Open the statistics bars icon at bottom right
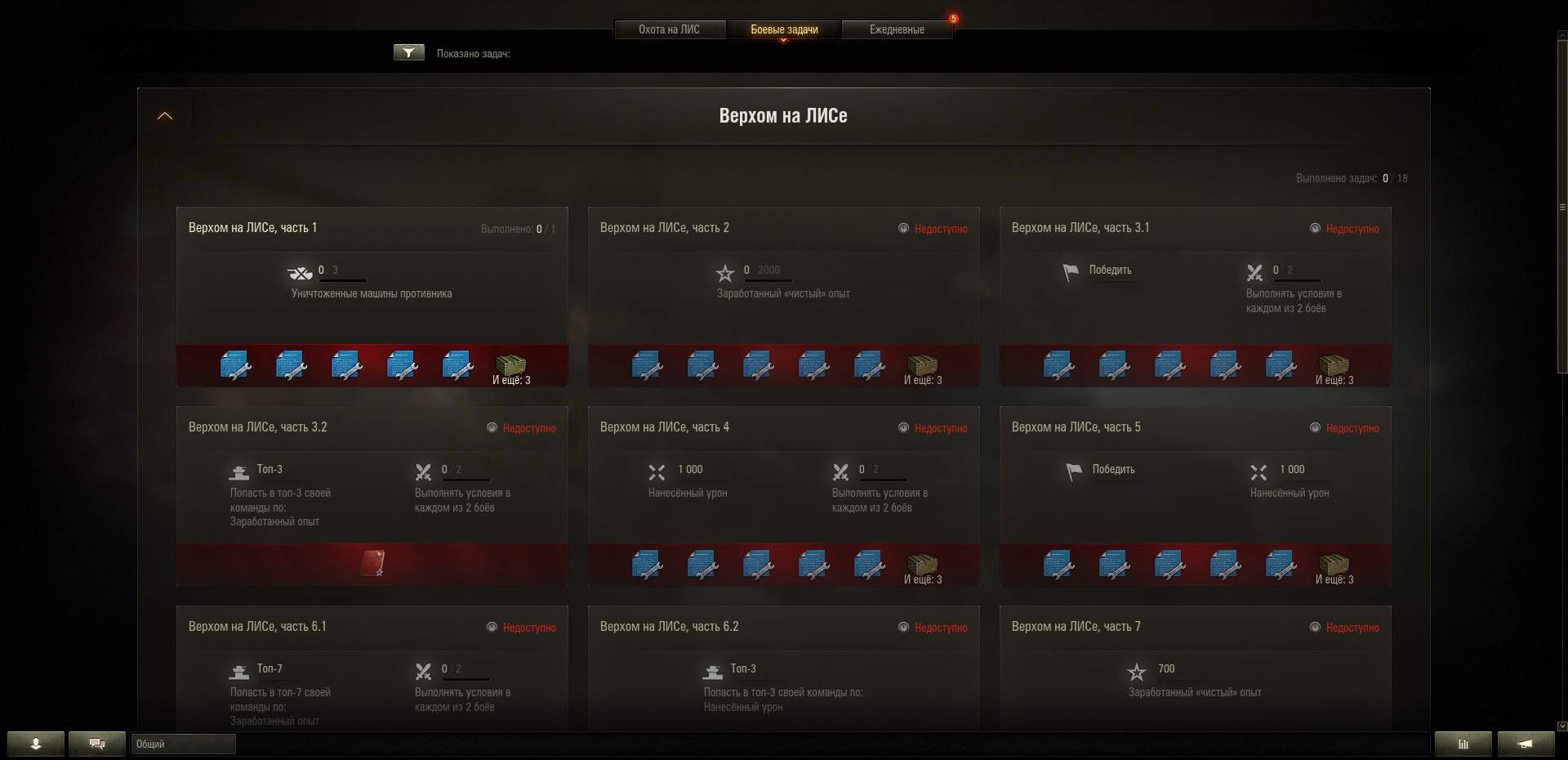 (1463, 744)
